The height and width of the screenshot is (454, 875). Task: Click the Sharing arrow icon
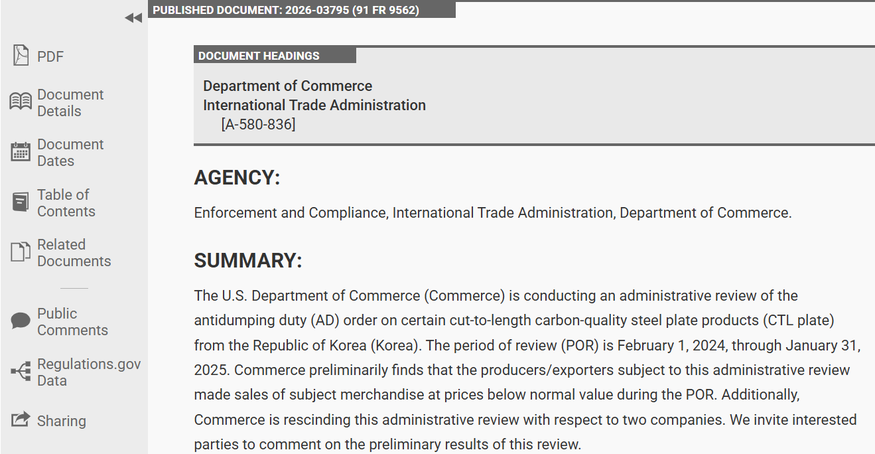point(20,420)
